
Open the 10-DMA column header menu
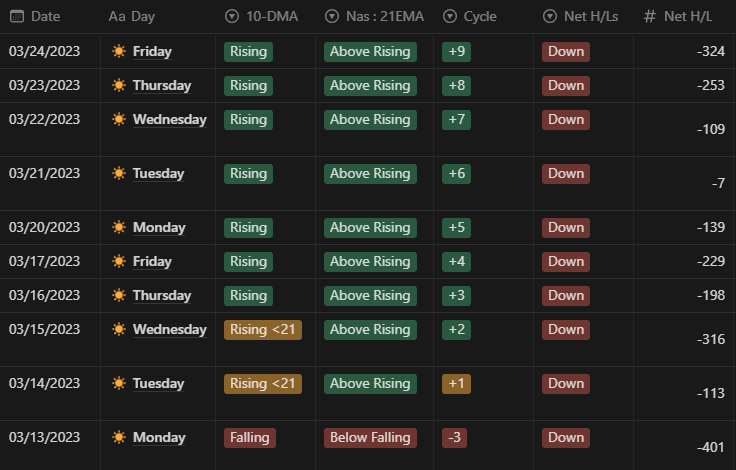tap(266, 16)
